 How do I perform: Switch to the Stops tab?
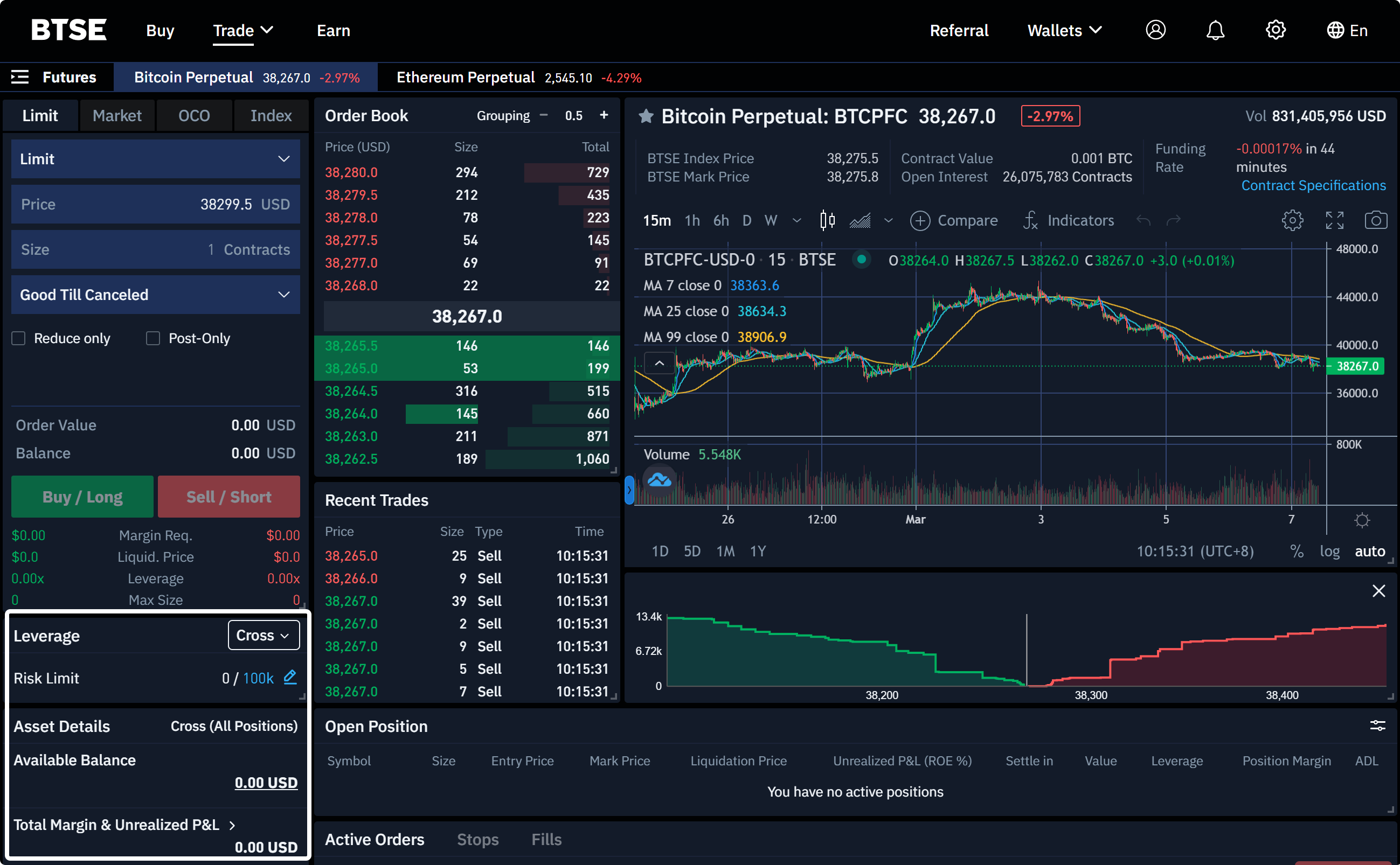[477, 839]
